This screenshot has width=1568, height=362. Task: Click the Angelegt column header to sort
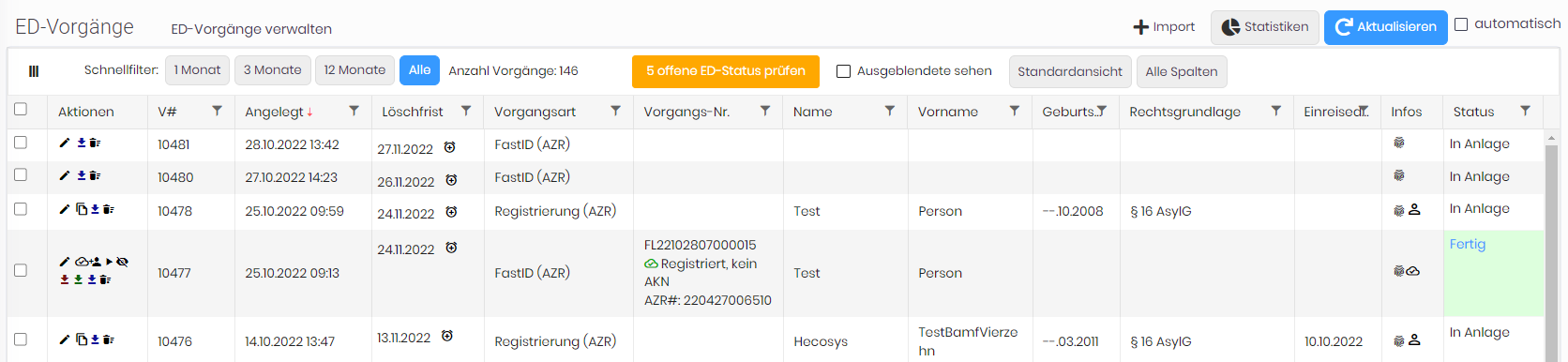point(274,112)
